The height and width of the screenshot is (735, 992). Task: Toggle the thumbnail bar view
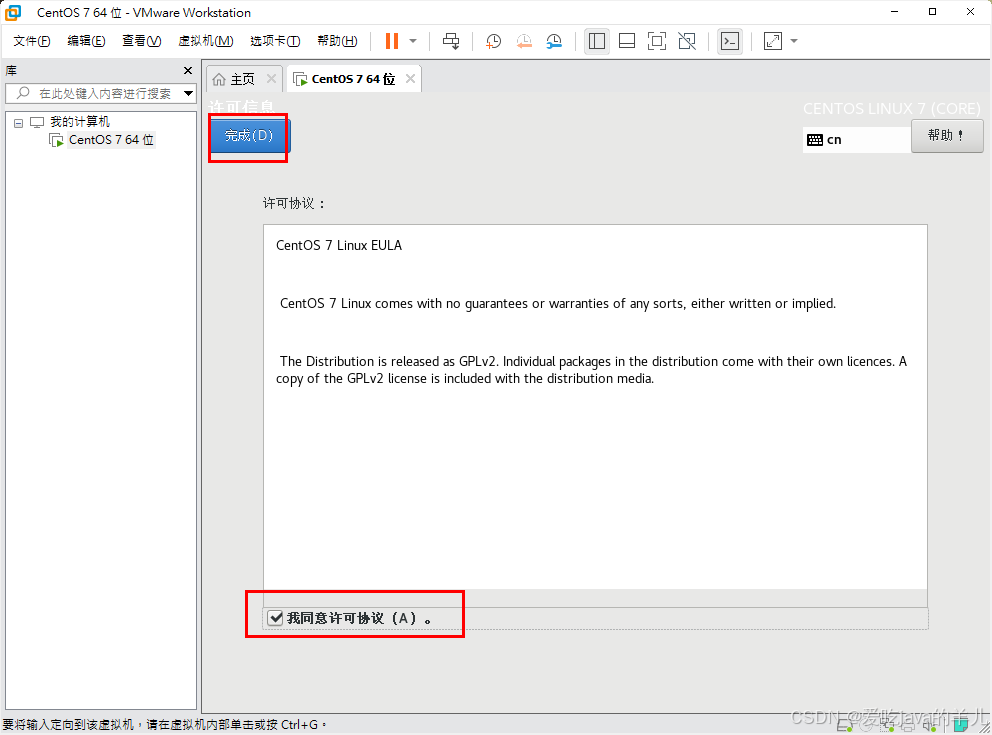point(627,41)
